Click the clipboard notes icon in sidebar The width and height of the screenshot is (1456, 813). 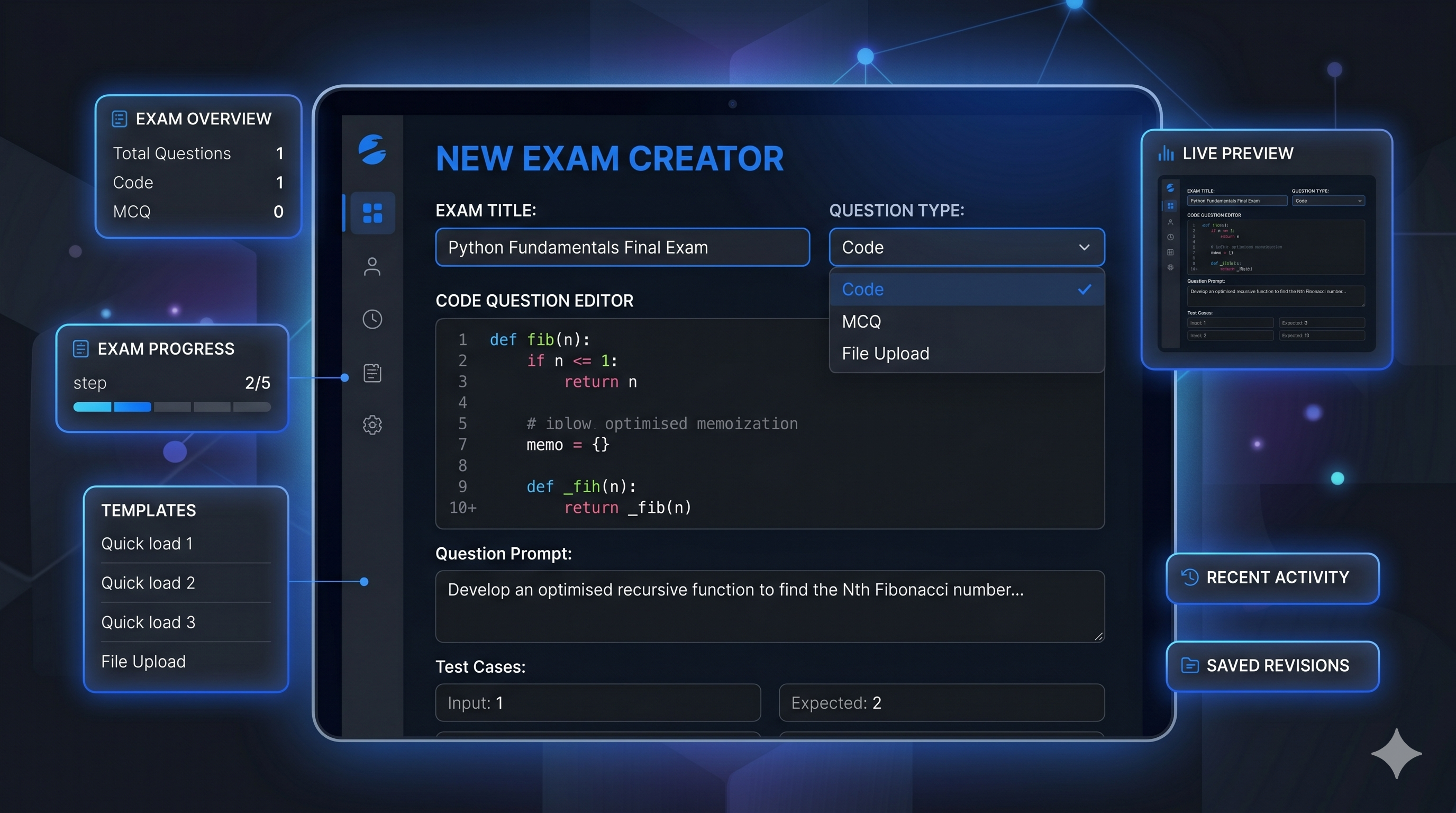click(372, 373)
